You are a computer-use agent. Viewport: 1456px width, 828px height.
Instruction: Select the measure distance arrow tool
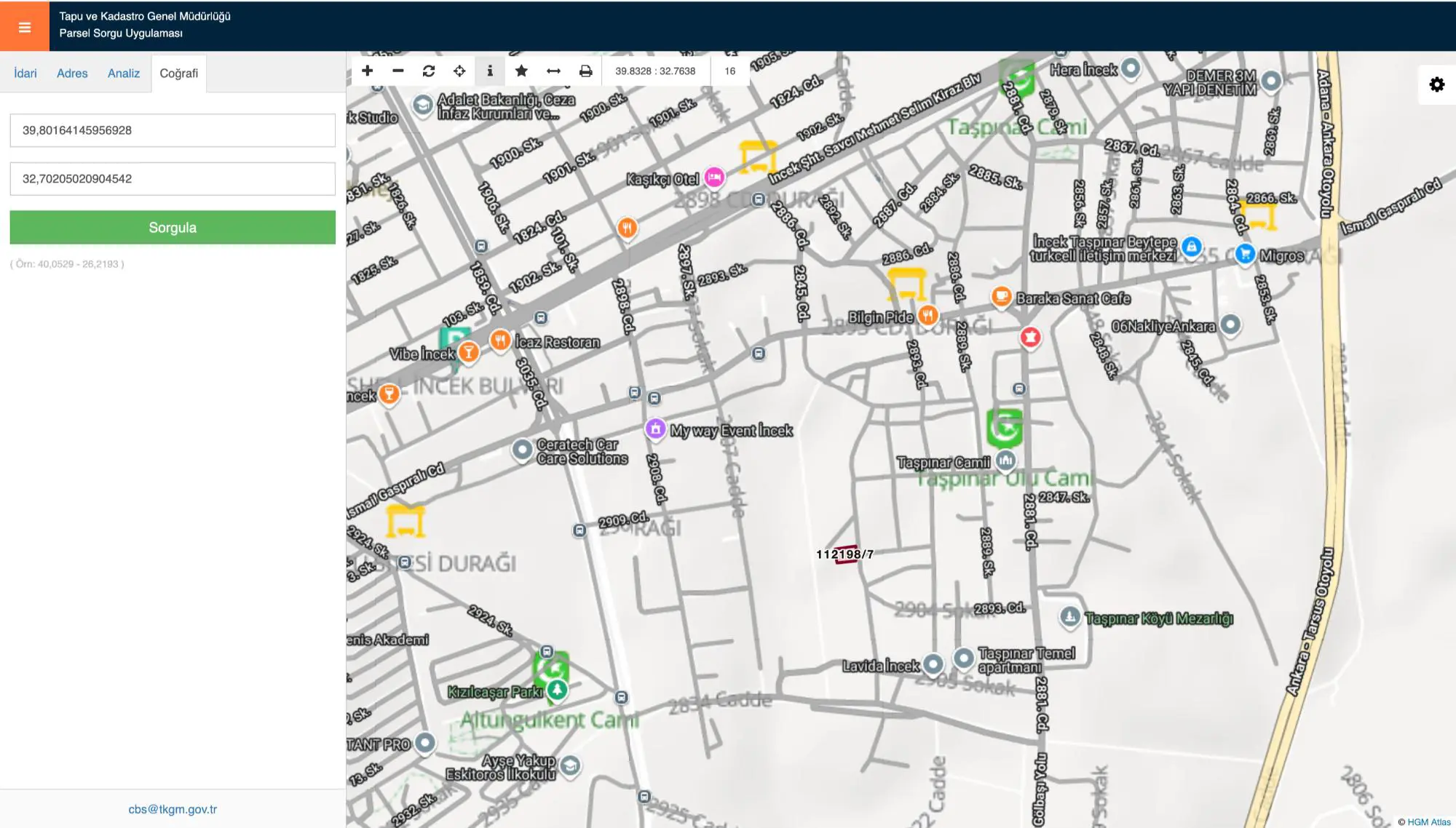[x=553, y=71]
